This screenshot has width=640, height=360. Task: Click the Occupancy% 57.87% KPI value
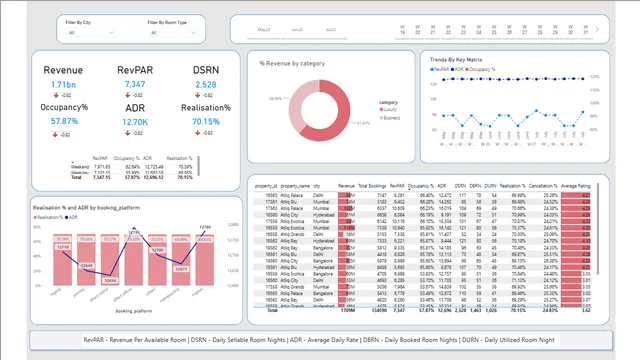pos(64,121)
